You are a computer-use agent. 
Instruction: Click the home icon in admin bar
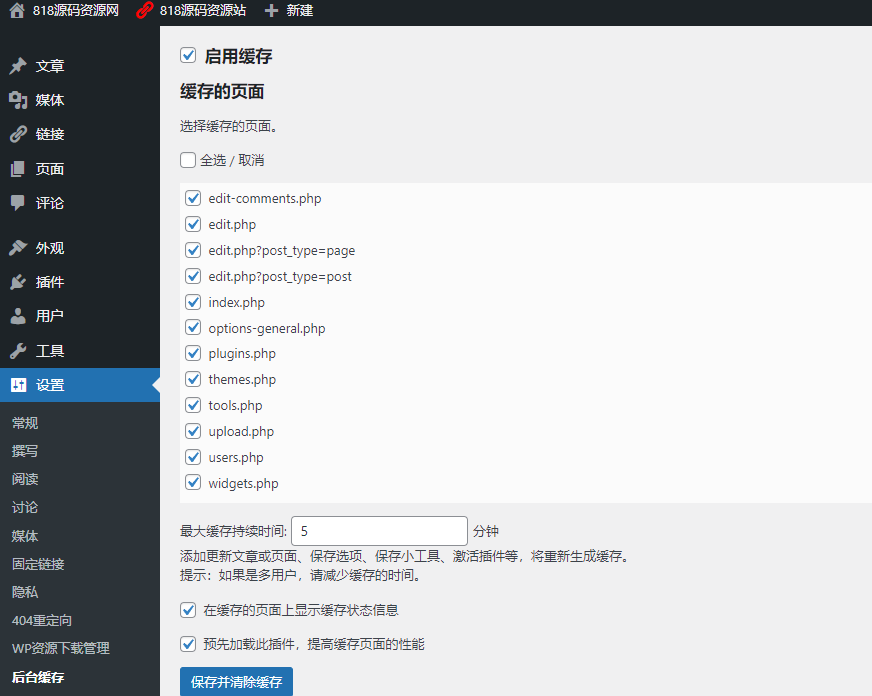[x=17, y=10]
